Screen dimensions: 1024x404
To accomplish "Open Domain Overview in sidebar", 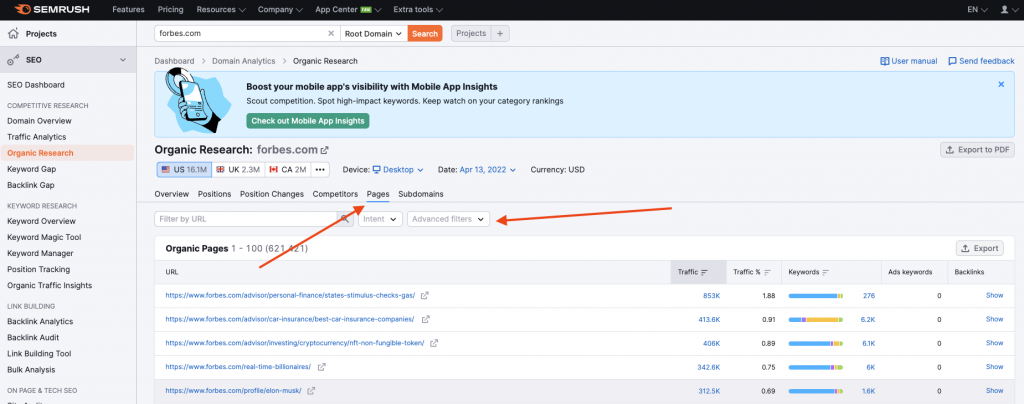I will (x=39, y=121).
